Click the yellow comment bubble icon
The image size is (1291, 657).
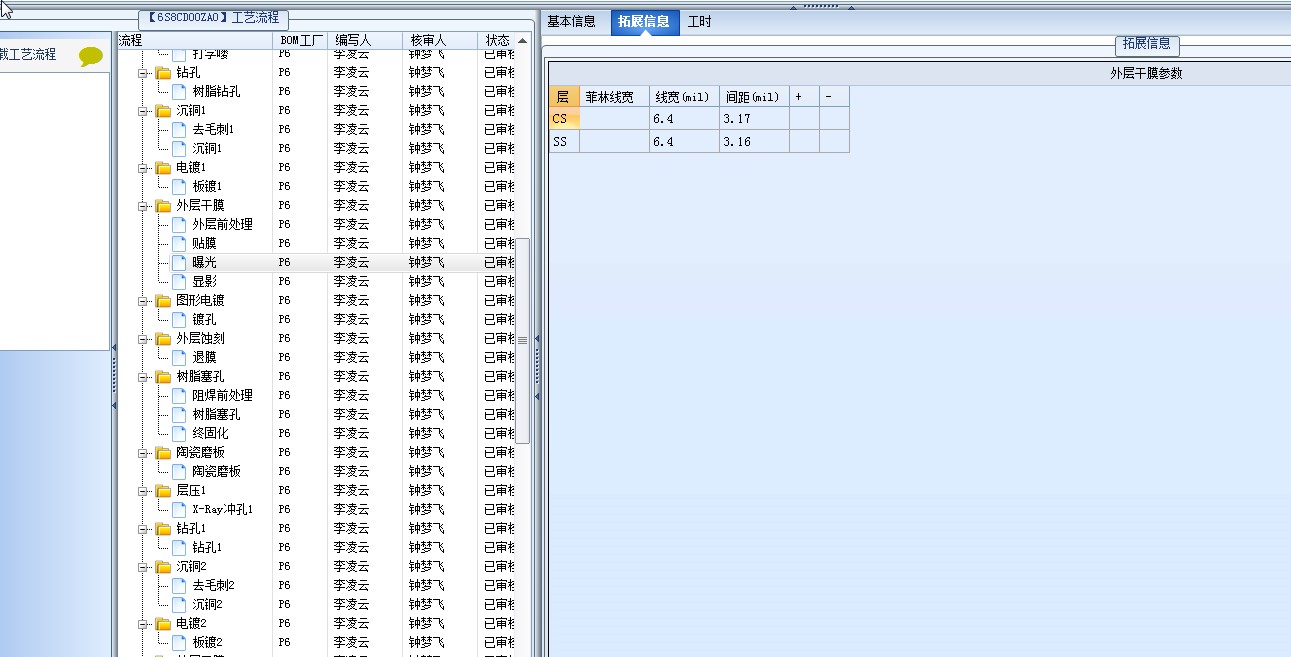91,56
